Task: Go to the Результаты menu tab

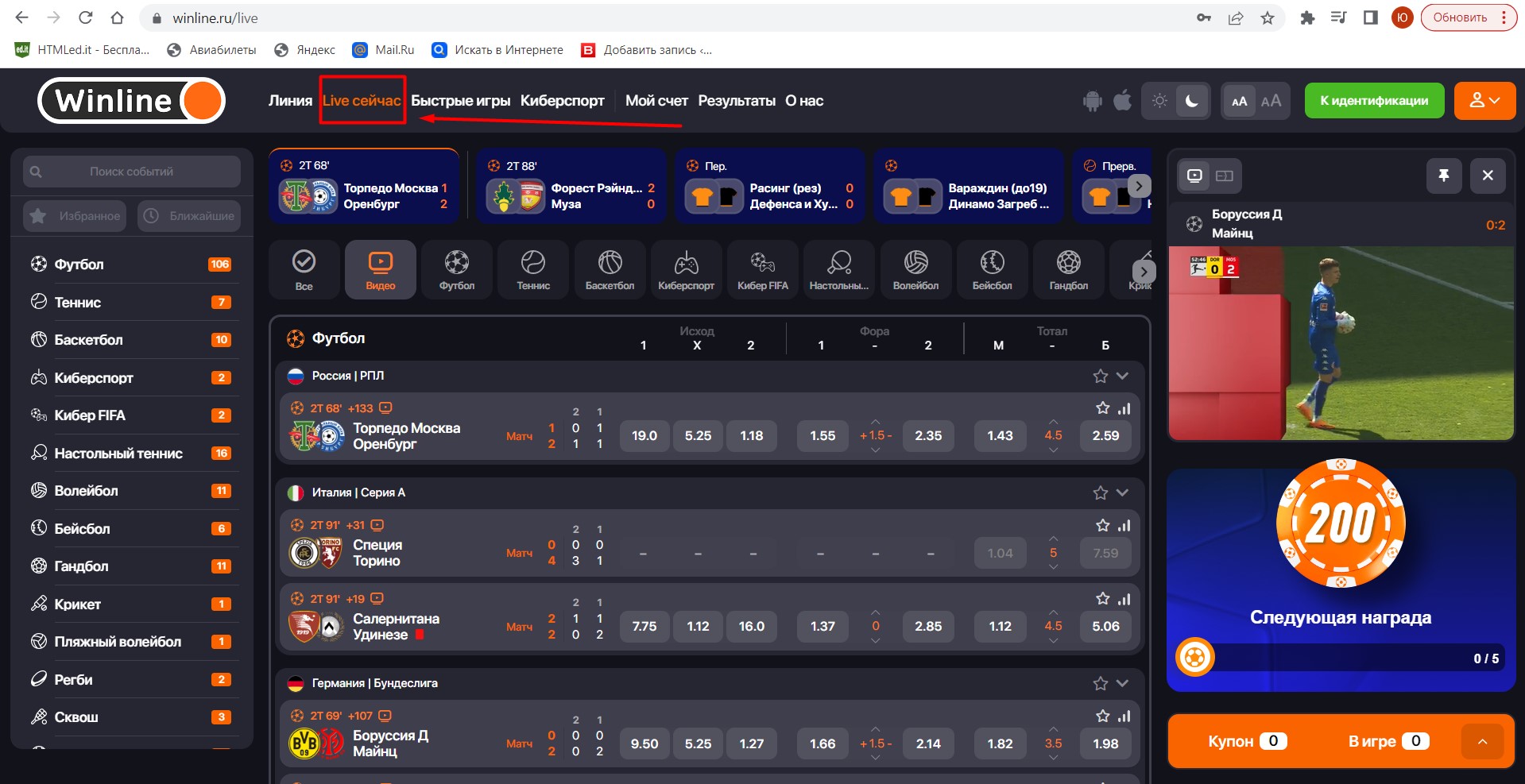Action: pyautogui.click(x=736, y=101)
